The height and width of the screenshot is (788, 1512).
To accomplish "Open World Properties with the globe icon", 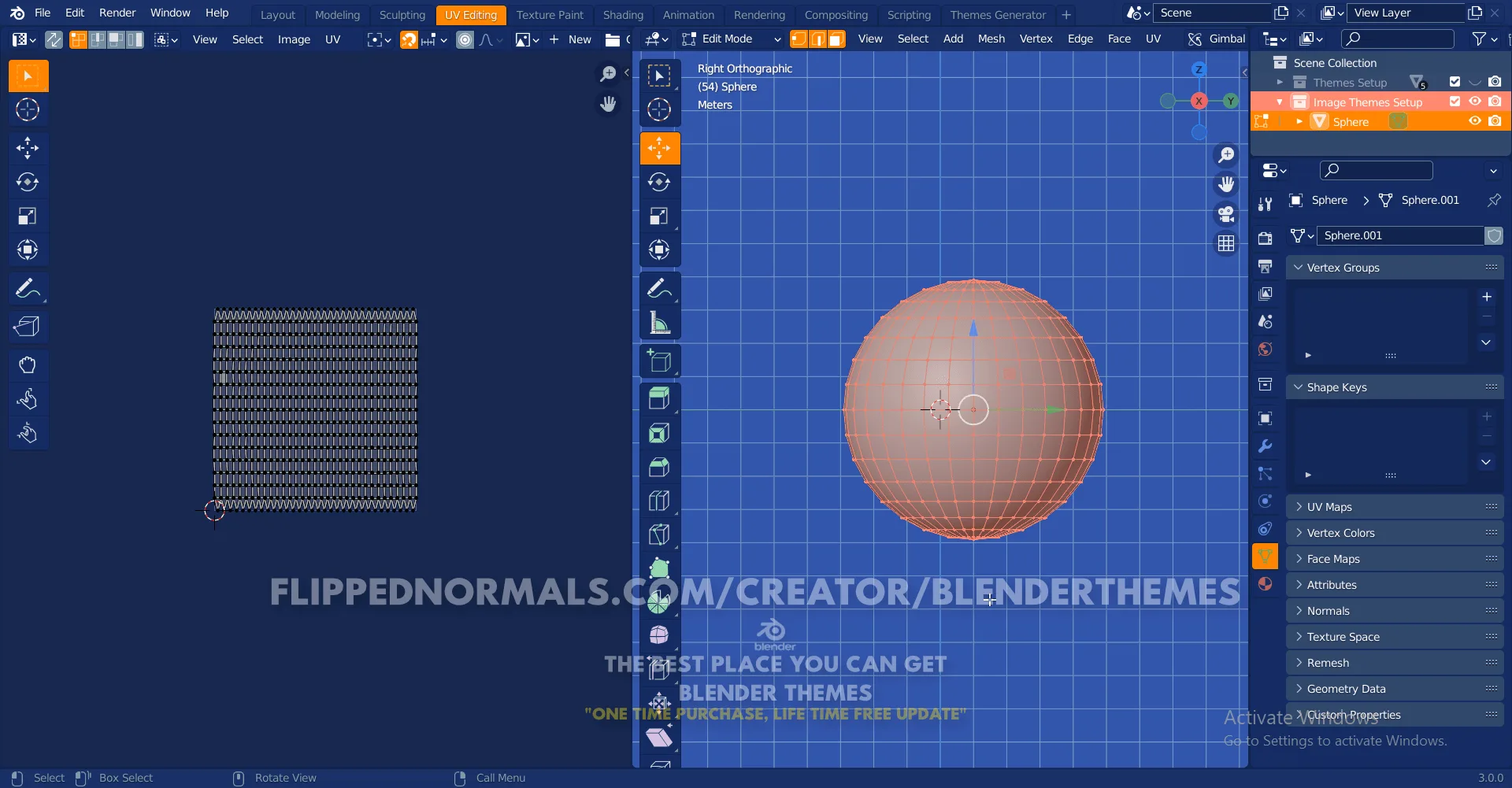I will (x=1266, y=349).
